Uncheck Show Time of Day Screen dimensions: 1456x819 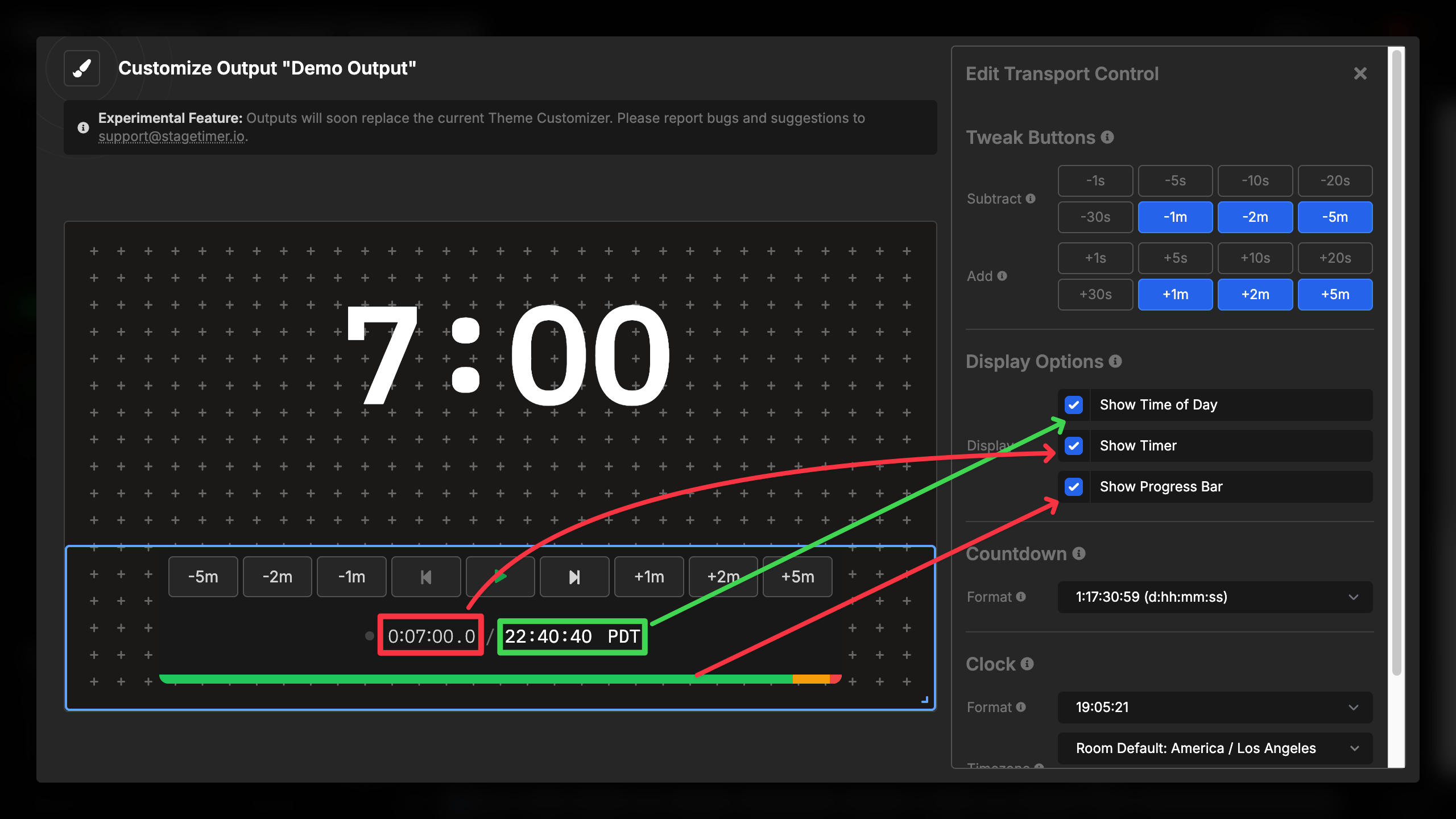pyautogui.click(x=1074, y=404)
